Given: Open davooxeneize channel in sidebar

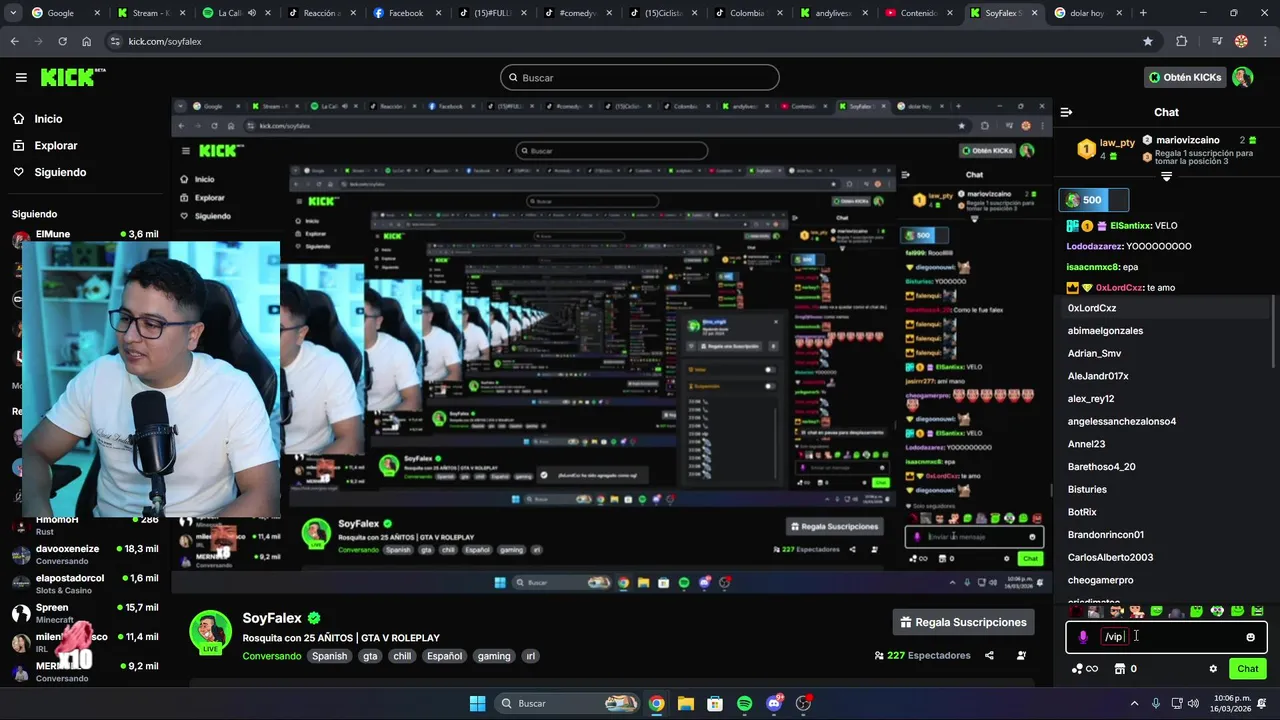Looking at the screenshot, I should (85, 555).
